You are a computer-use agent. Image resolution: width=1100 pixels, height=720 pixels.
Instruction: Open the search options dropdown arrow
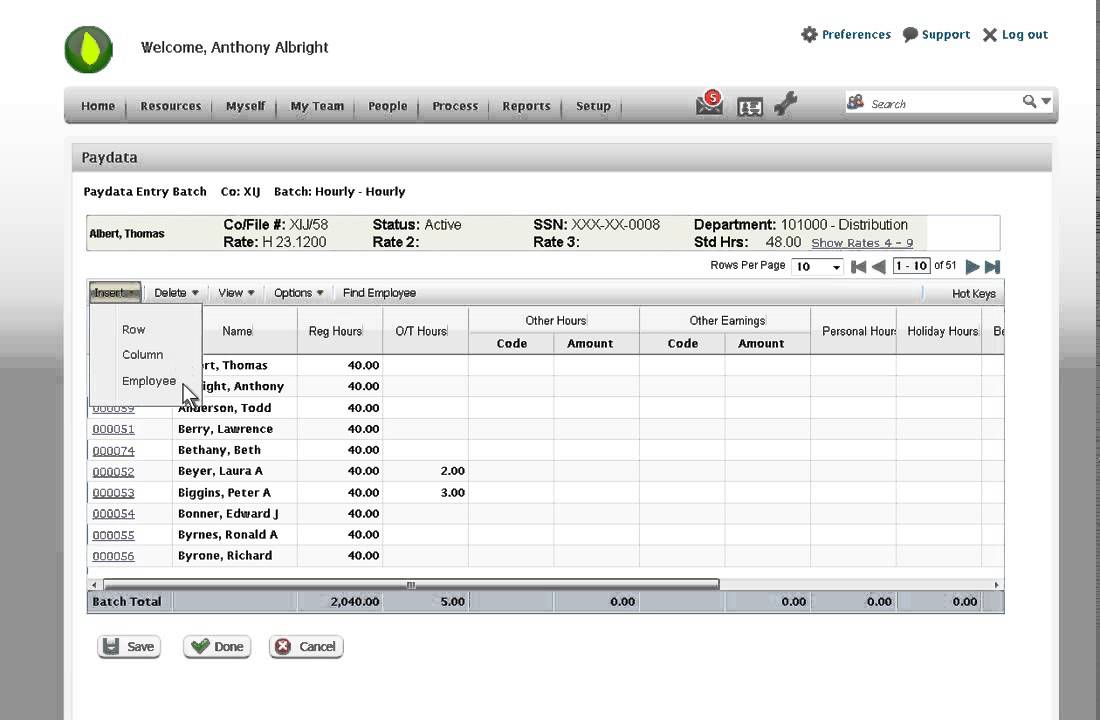click(1046, 101)
